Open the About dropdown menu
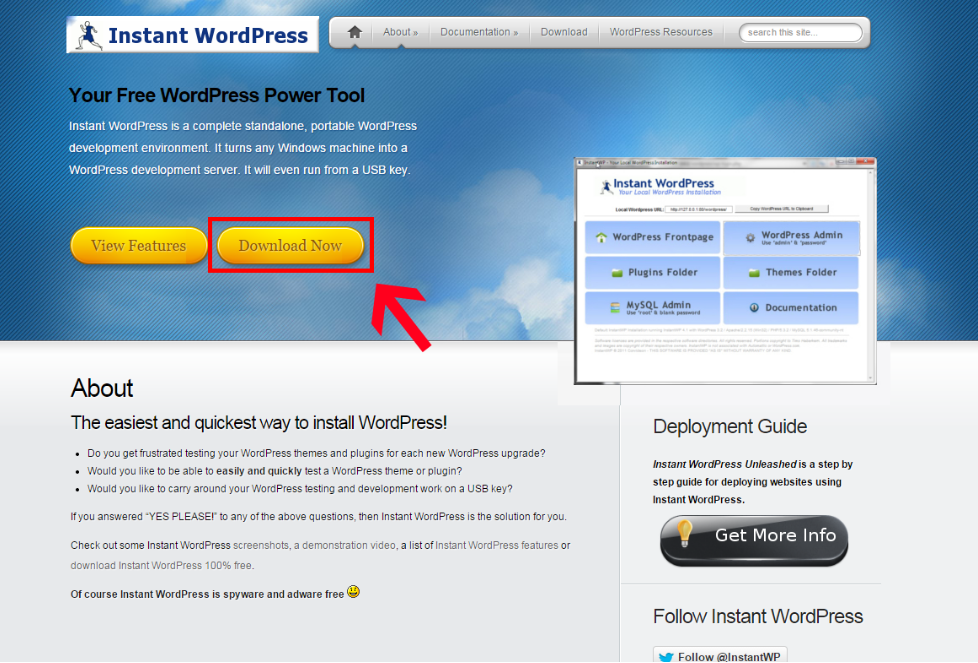The image size is (978, 663). 400,32
